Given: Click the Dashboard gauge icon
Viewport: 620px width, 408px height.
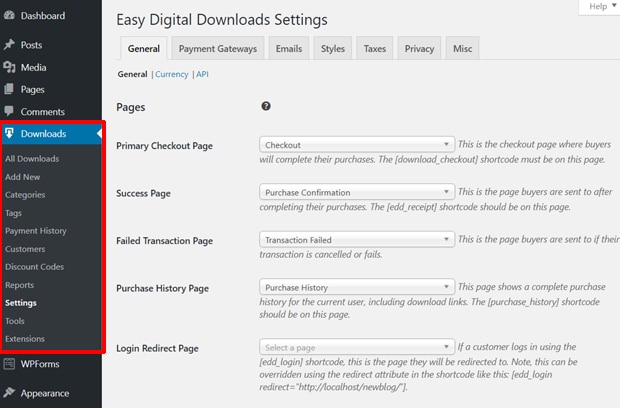Looking at the screenshot, I should point(9,15).
